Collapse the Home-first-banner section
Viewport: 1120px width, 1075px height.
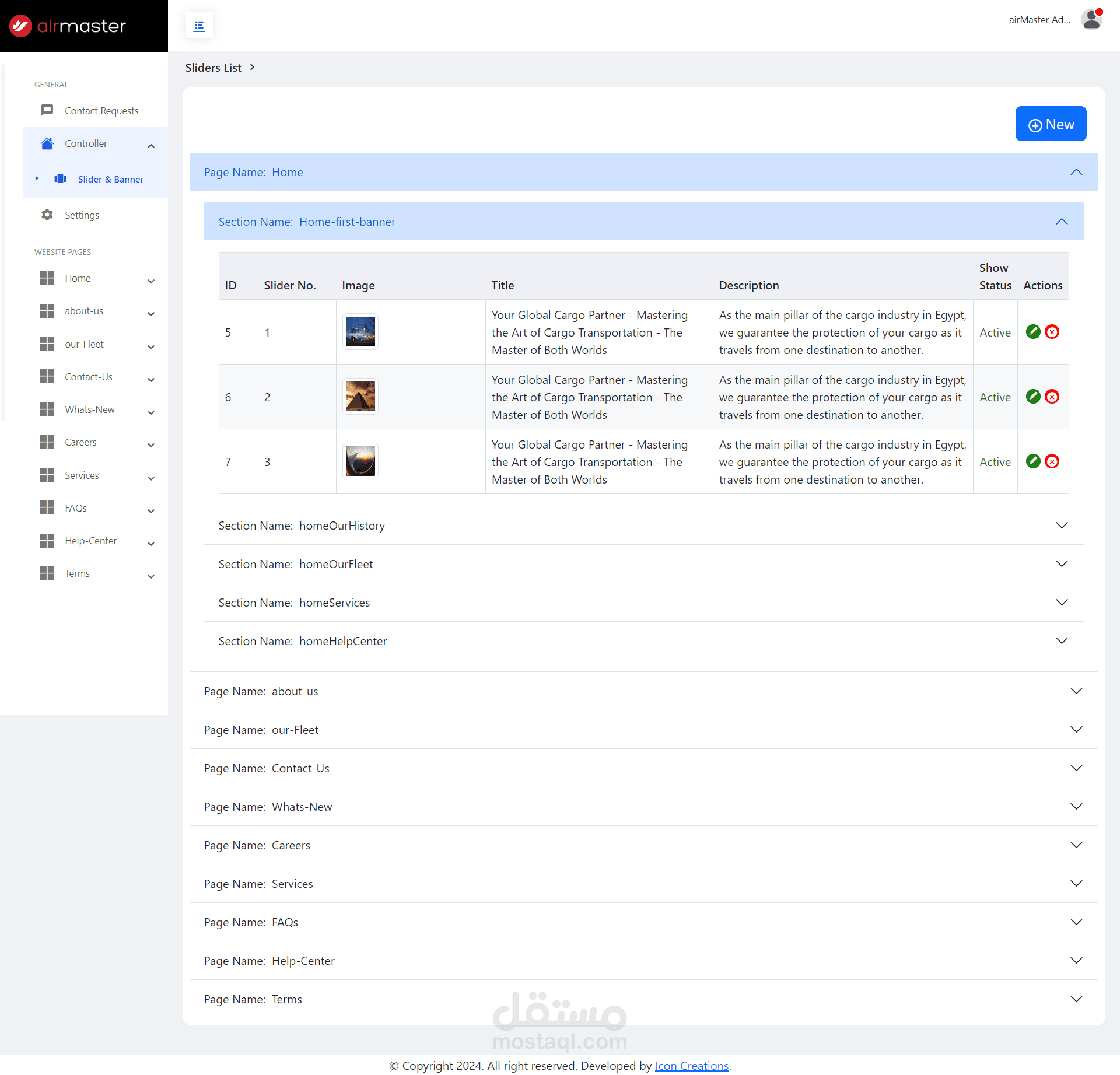pos(1062,222)
